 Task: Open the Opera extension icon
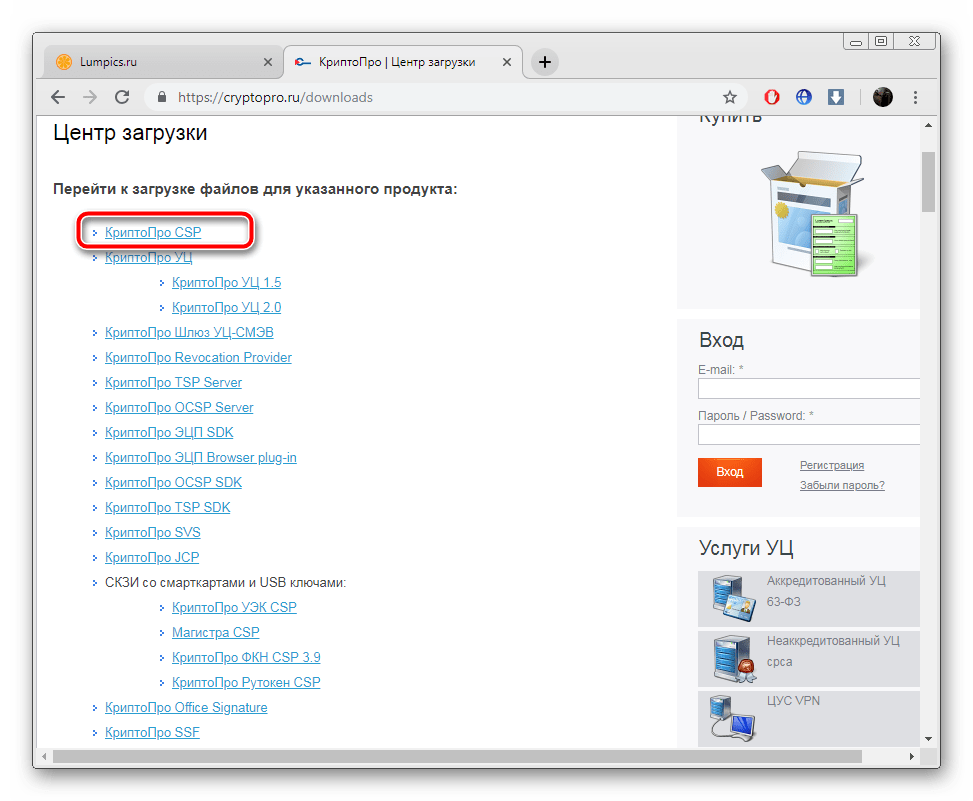[x=772, y=97]
